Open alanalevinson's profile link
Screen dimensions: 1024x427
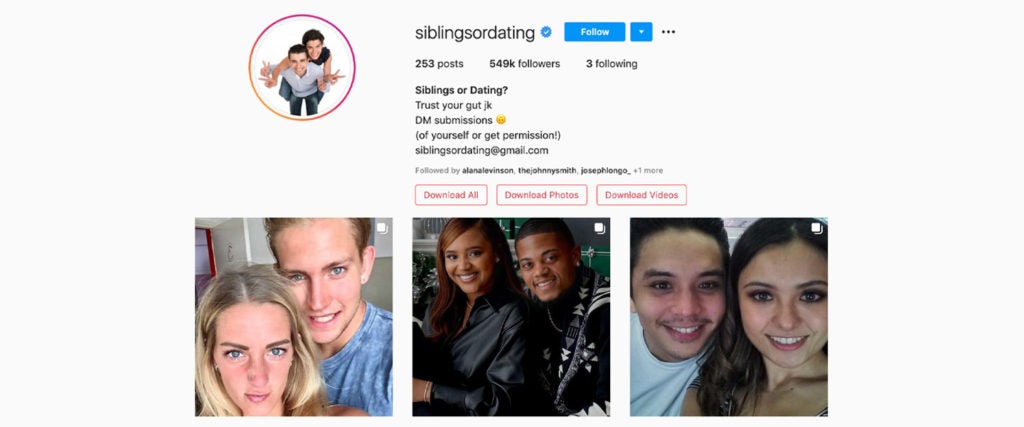[x=488, y=170]
